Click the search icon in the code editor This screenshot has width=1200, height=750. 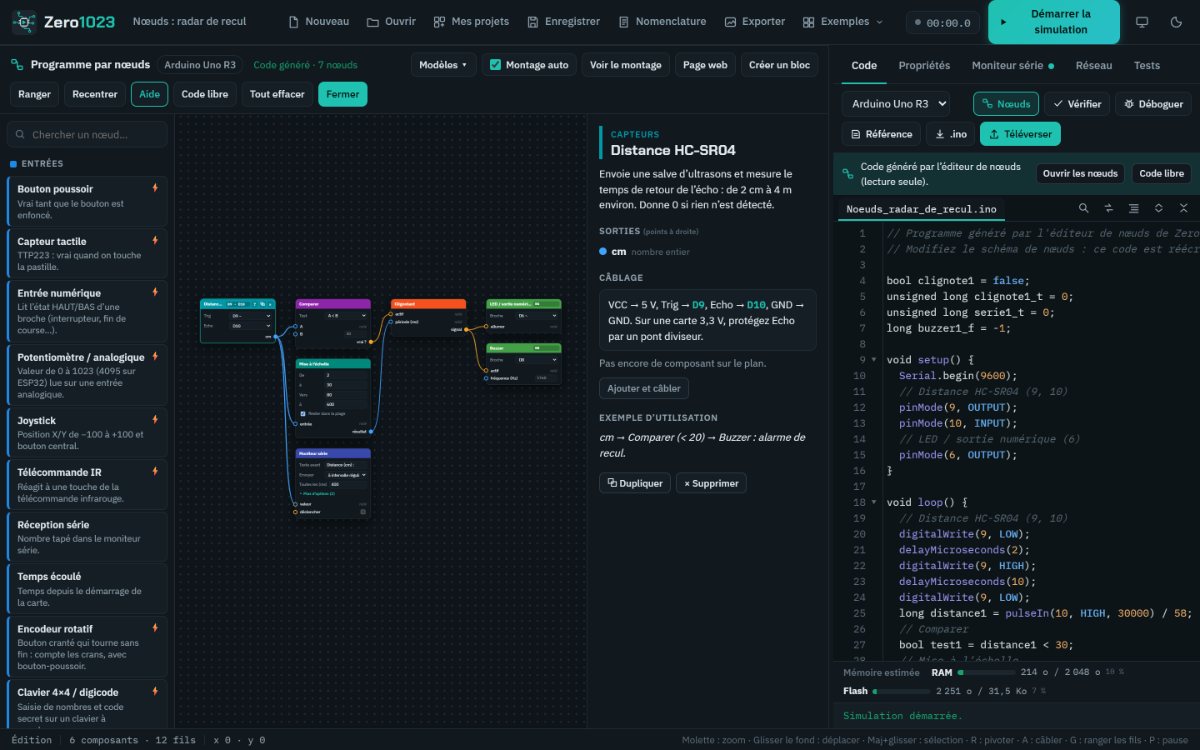pyautogui.click(x=1083, y=208)
